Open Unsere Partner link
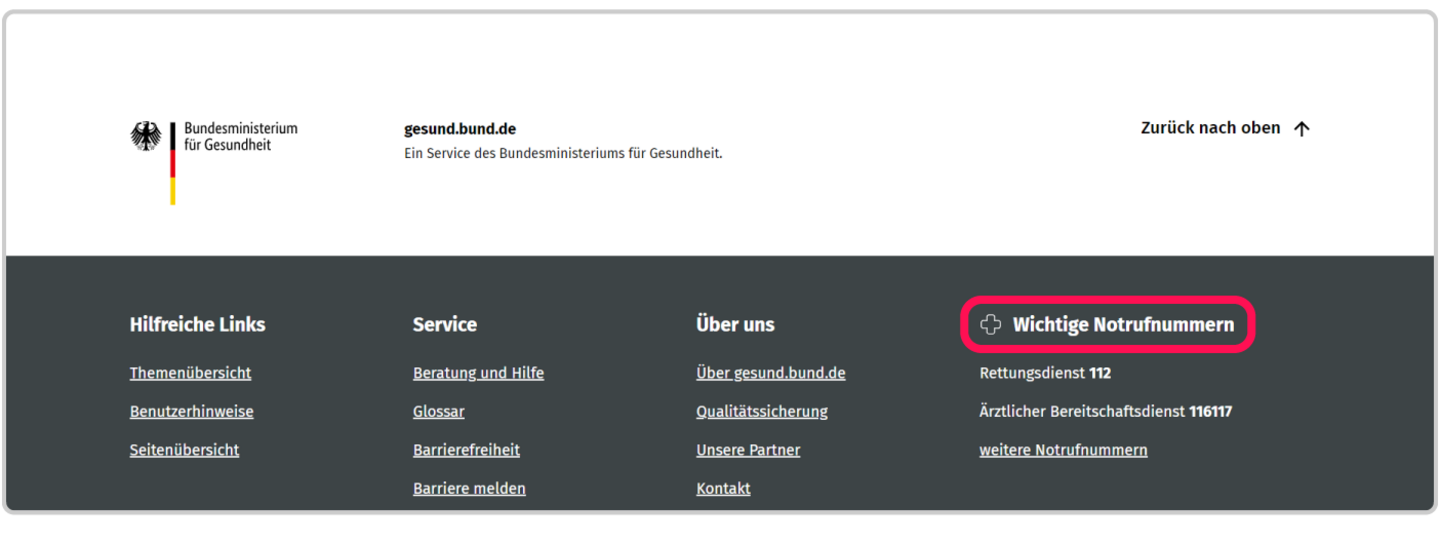Screen dimensions: 1440x543 [748, 450]
